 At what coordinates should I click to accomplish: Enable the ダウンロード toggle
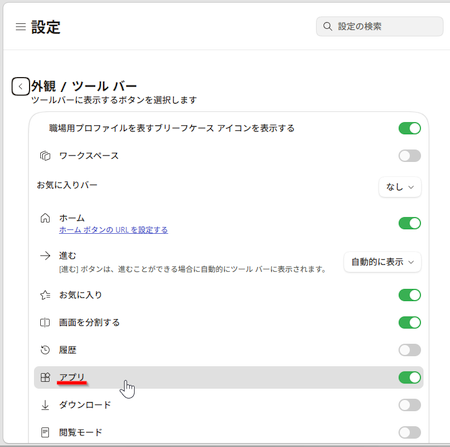(410, 405)
